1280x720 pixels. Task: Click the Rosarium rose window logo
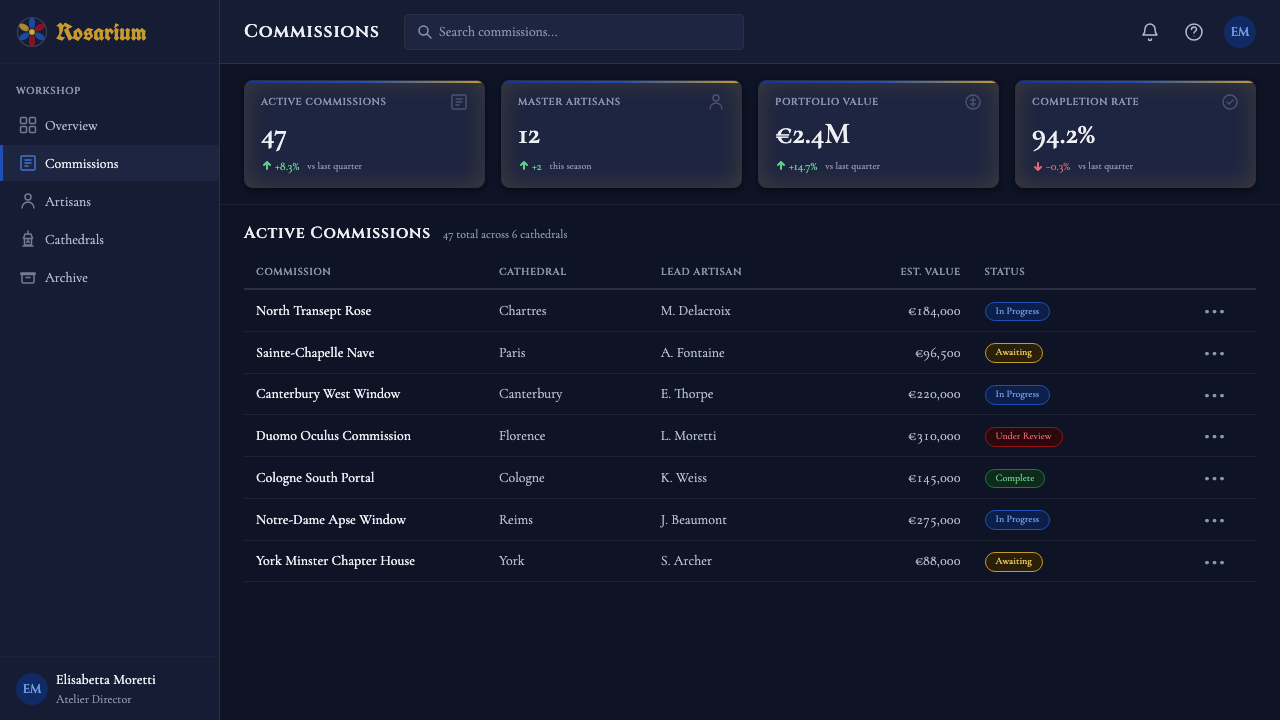[32, 32]
